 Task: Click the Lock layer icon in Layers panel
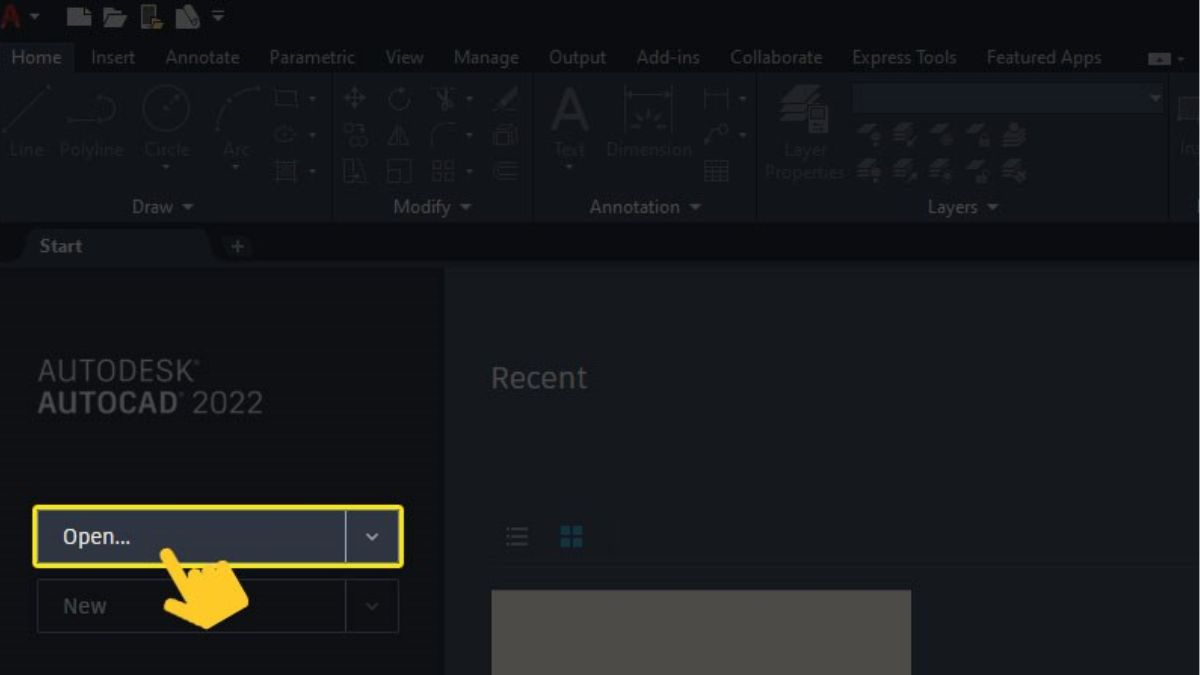977,134
